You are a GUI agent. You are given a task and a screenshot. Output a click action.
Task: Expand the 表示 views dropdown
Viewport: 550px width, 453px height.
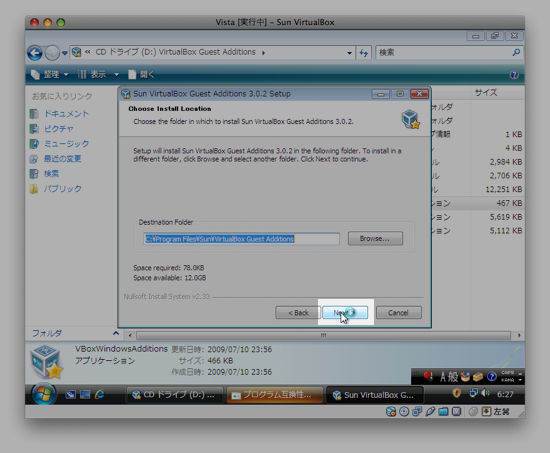coord(99,74)
